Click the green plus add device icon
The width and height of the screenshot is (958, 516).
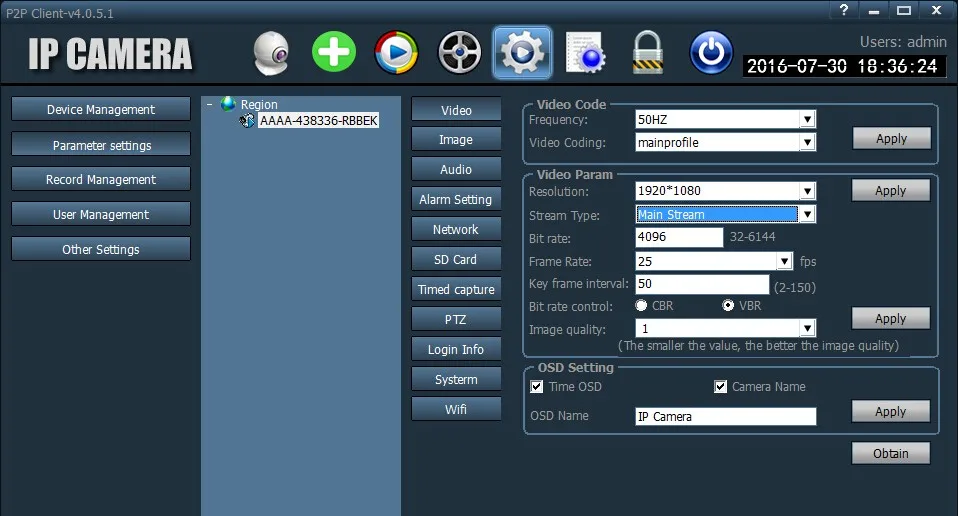[334, 52]
